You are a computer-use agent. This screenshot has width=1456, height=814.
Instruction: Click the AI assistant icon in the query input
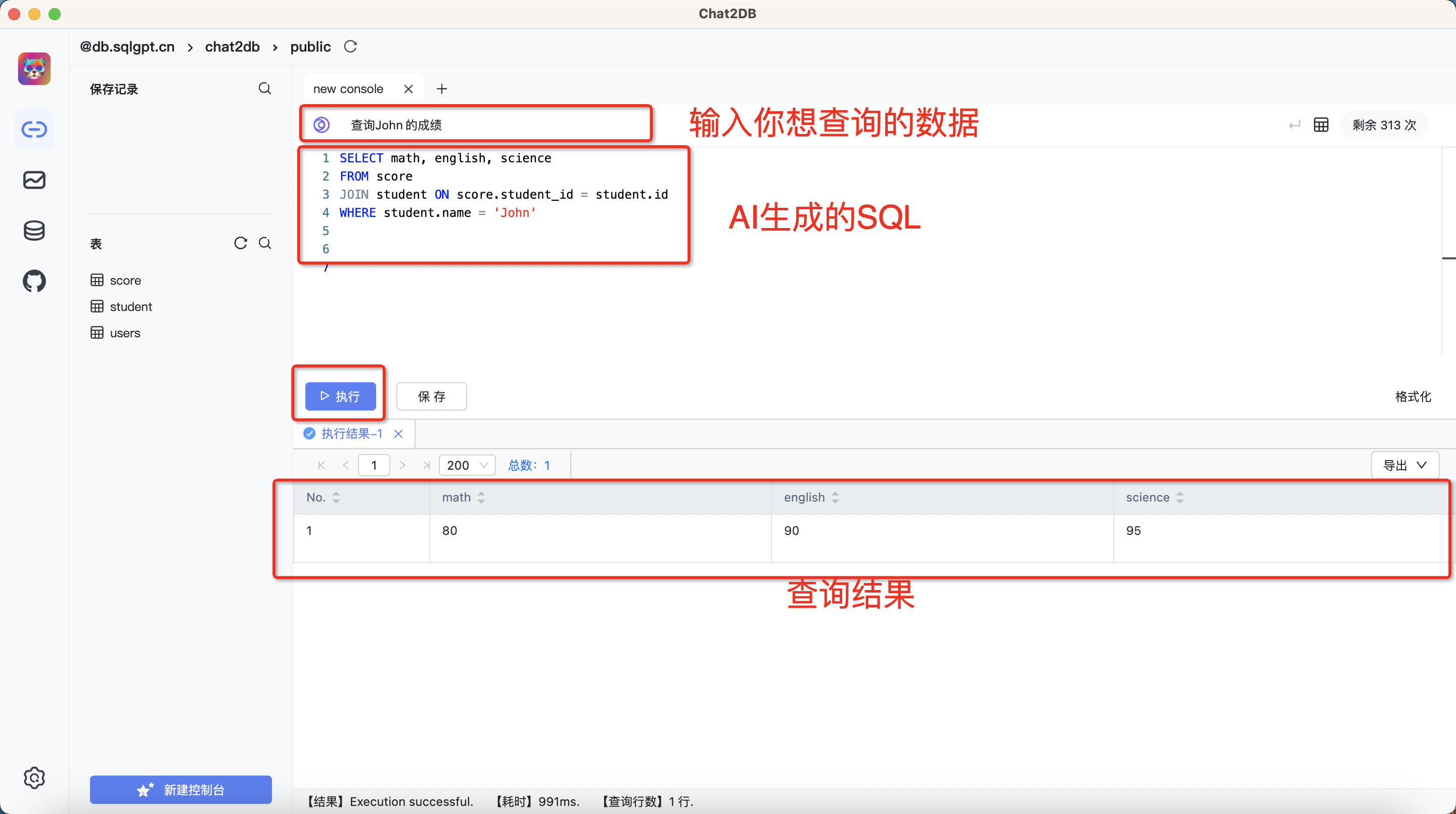point(321,124)
